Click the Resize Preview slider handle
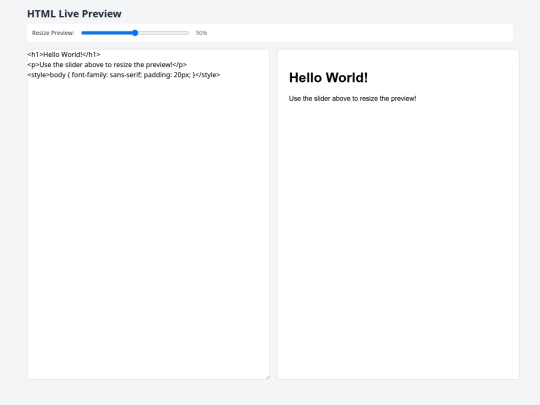The image size is (540, 405). click(x=135, y=33)
